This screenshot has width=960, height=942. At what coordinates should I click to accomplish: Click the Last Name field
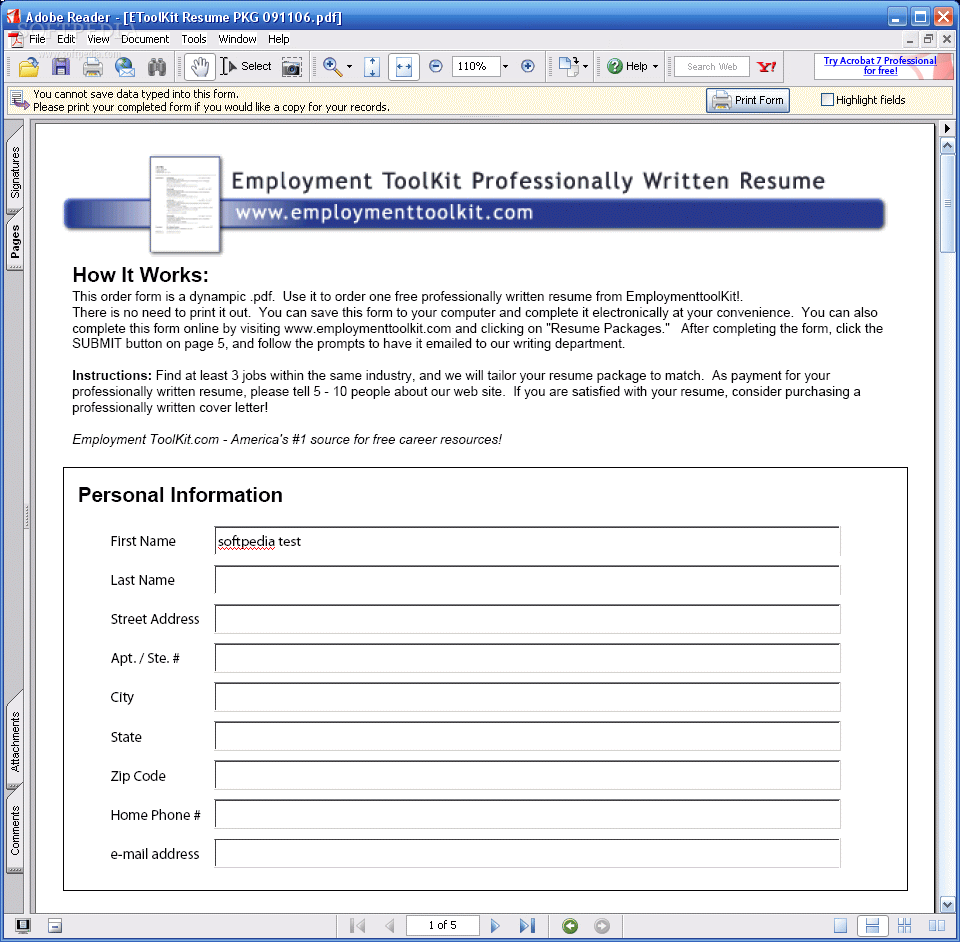527,580
